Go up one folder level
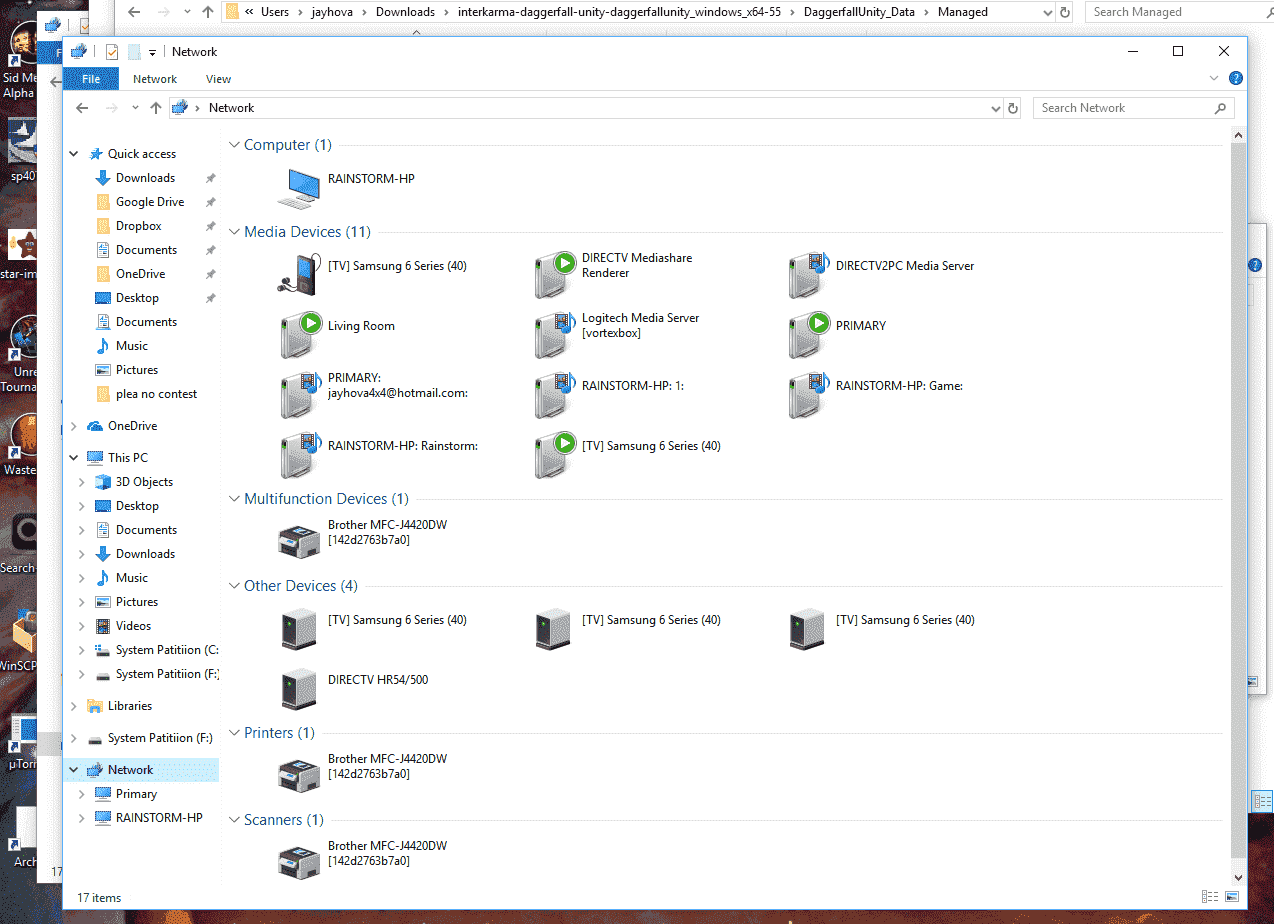 pos(155,108)
